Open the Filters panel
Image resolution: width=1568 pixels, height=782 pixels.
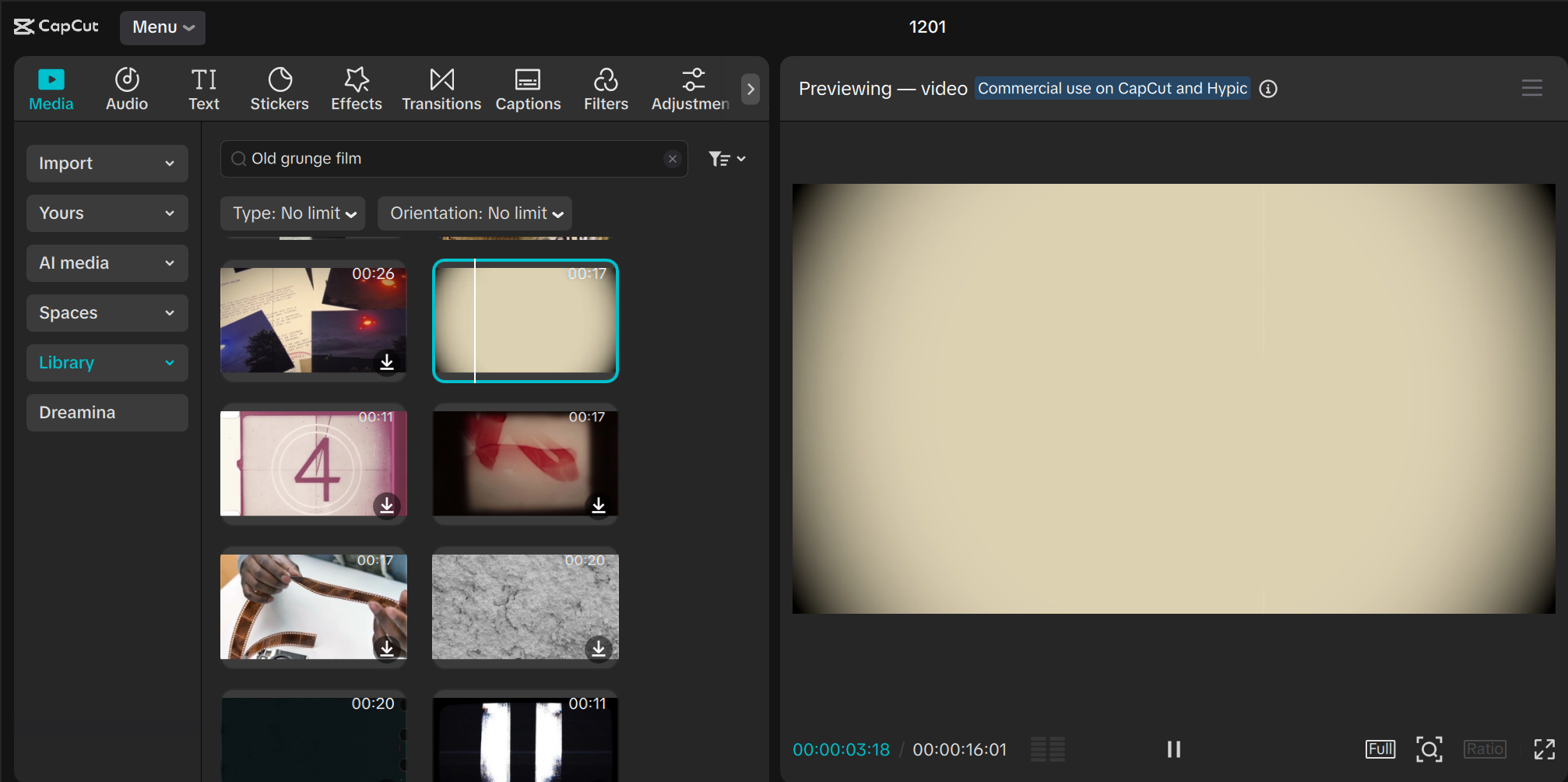(606, 87)
